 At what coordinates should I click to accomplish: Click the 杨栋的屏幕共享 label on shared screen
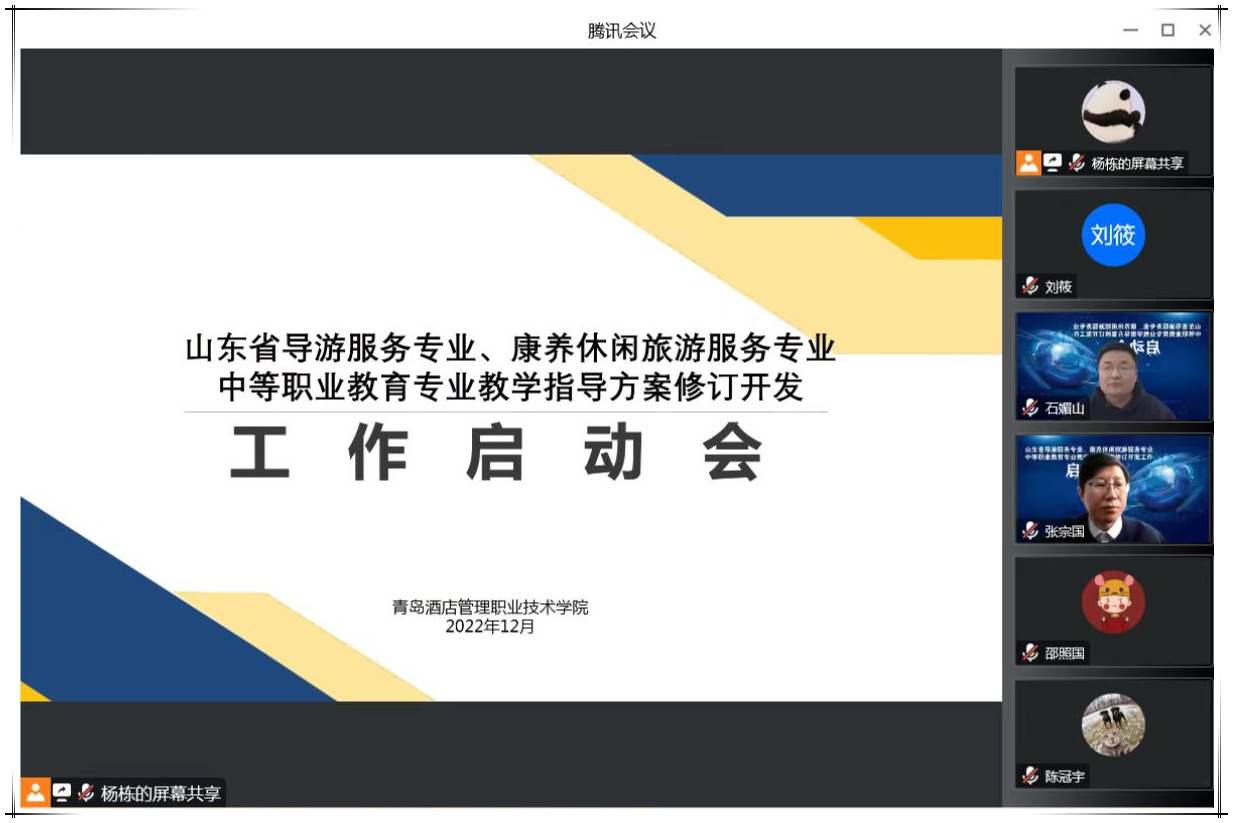162,794
